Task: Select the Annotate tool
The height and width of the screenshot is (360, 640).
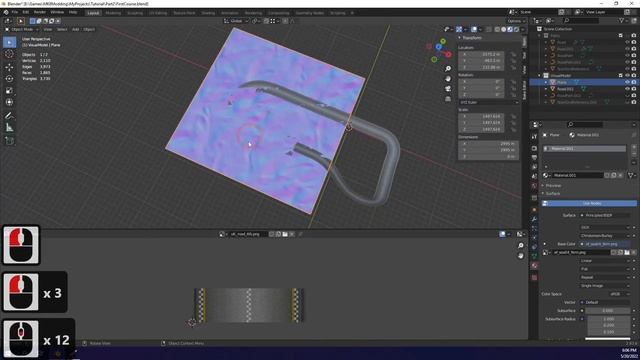Action: [9, 116]
